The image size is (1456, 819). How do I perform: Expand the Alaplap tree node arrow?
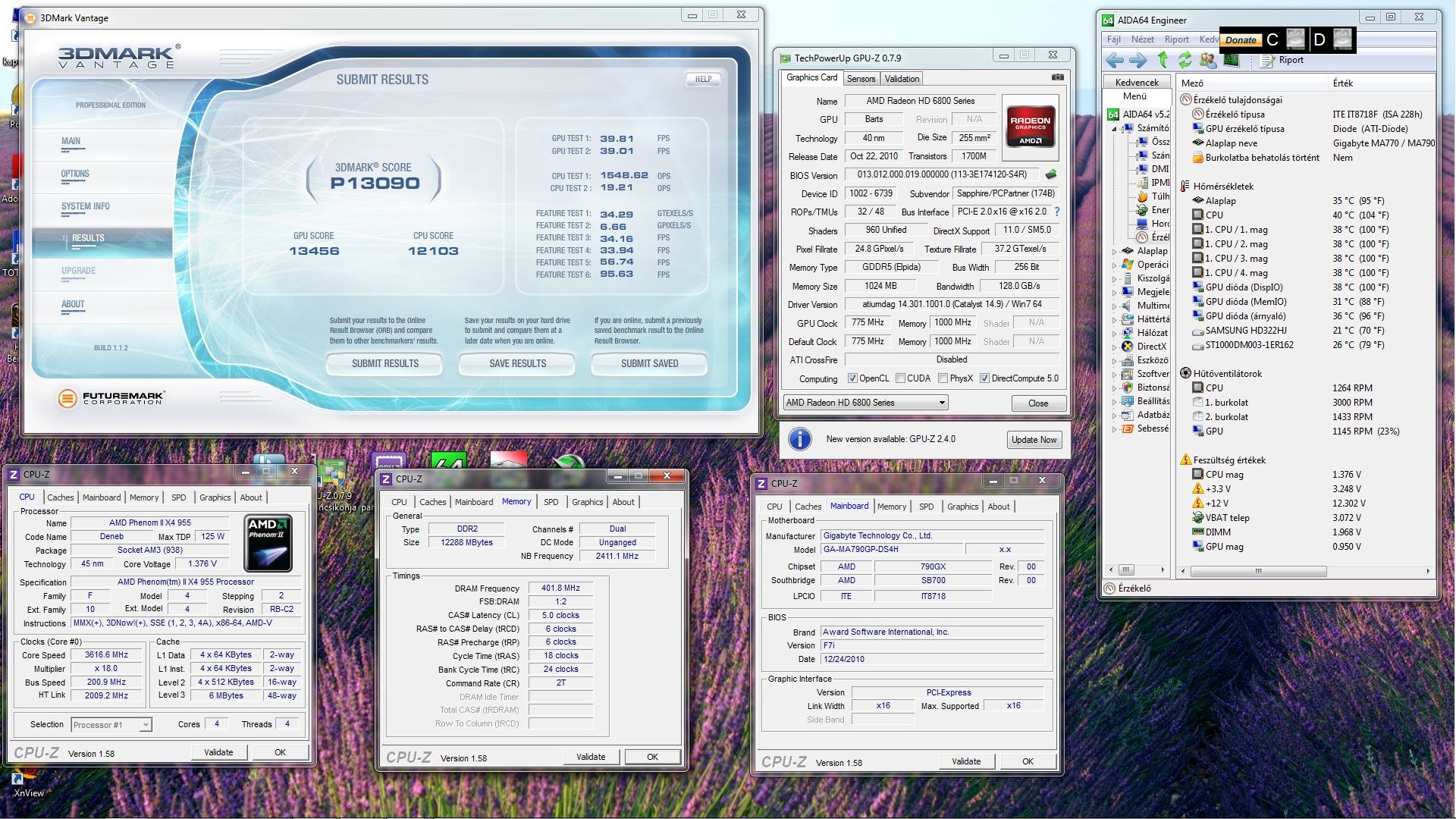click(x=1115, y=252)
